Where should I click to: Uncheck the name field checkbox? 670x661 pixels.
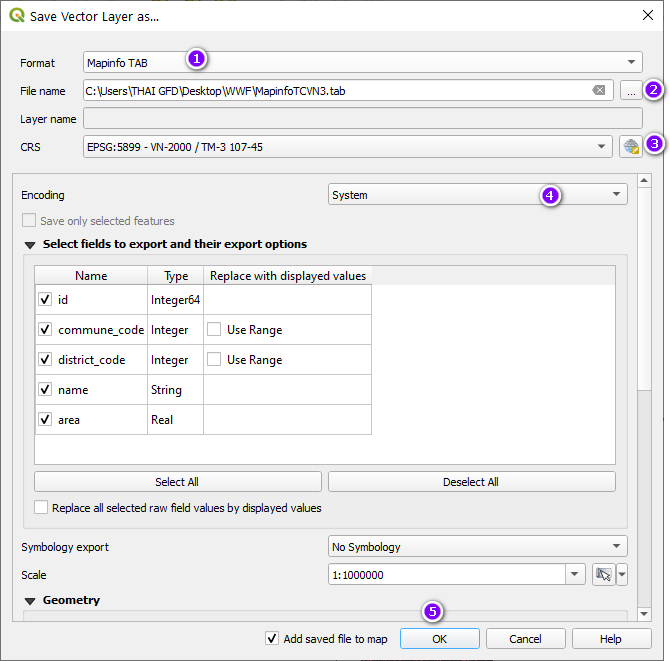(45, 389)
